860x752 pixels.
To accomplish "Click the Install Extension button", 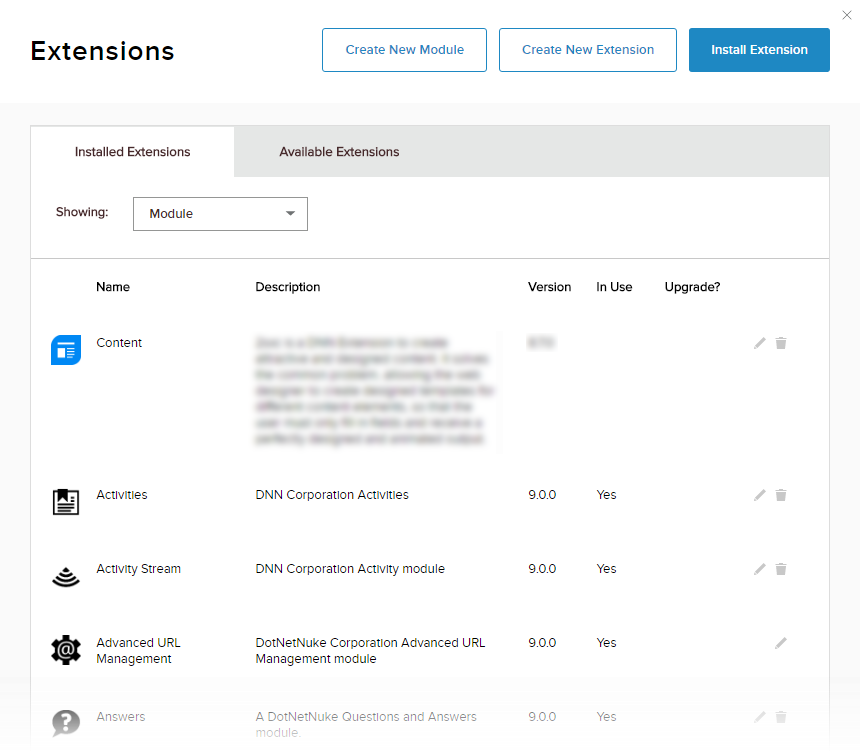I will coord(759,50).
